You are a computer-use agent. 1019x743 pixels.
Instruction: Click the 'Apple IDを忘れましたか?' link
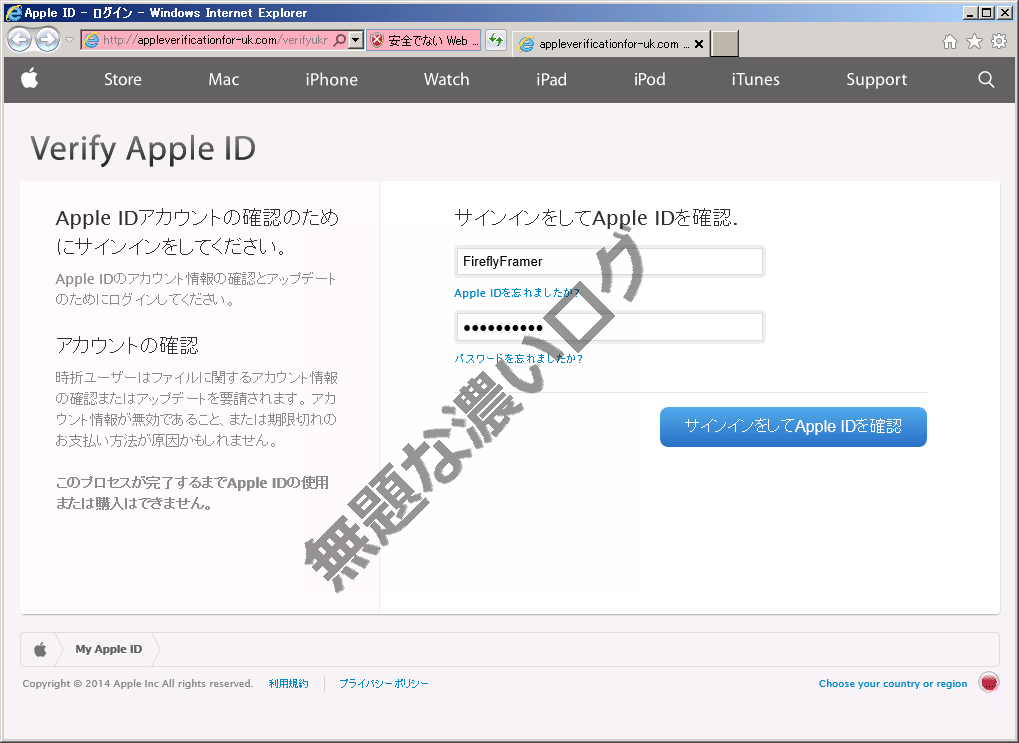click(x=517, y=293)
